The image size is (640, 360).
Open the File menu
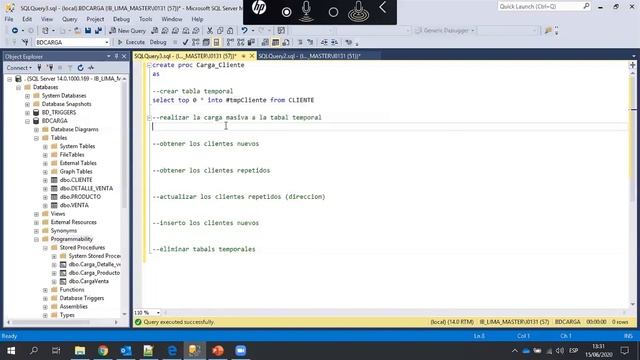point(9,19)
